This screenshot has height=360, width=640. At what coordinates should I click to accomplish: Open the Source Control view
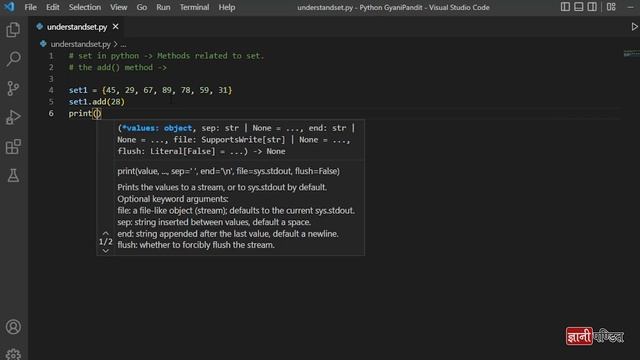click(x=13, y=88)
